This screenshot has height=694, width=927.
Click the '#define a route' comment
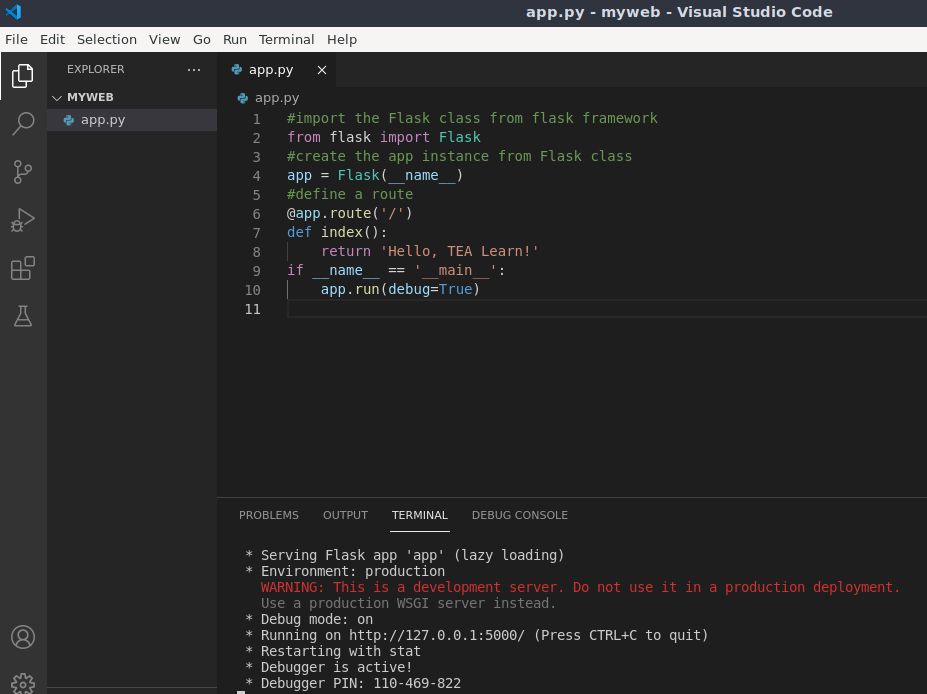(x=350, y=194)
